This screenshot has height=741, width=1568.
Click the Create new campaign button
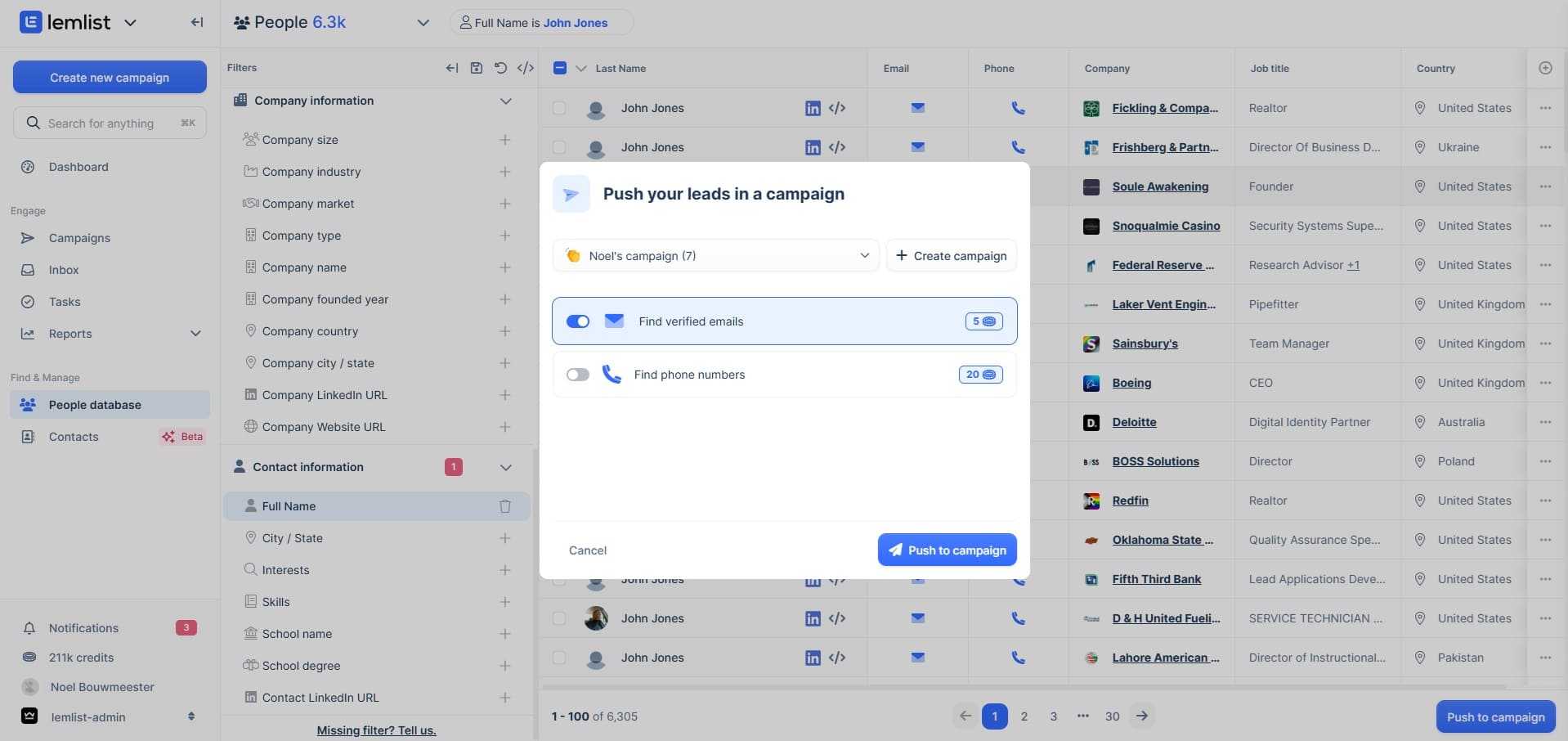pyautogui.click(x=110, y=77)
